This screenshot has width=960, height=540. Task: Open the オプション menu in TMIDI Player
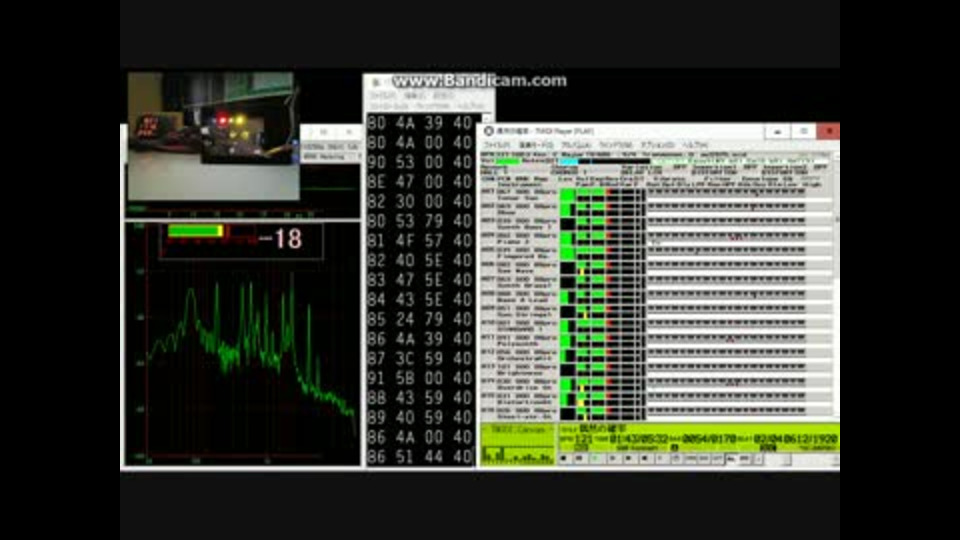[x=657, y=145]
